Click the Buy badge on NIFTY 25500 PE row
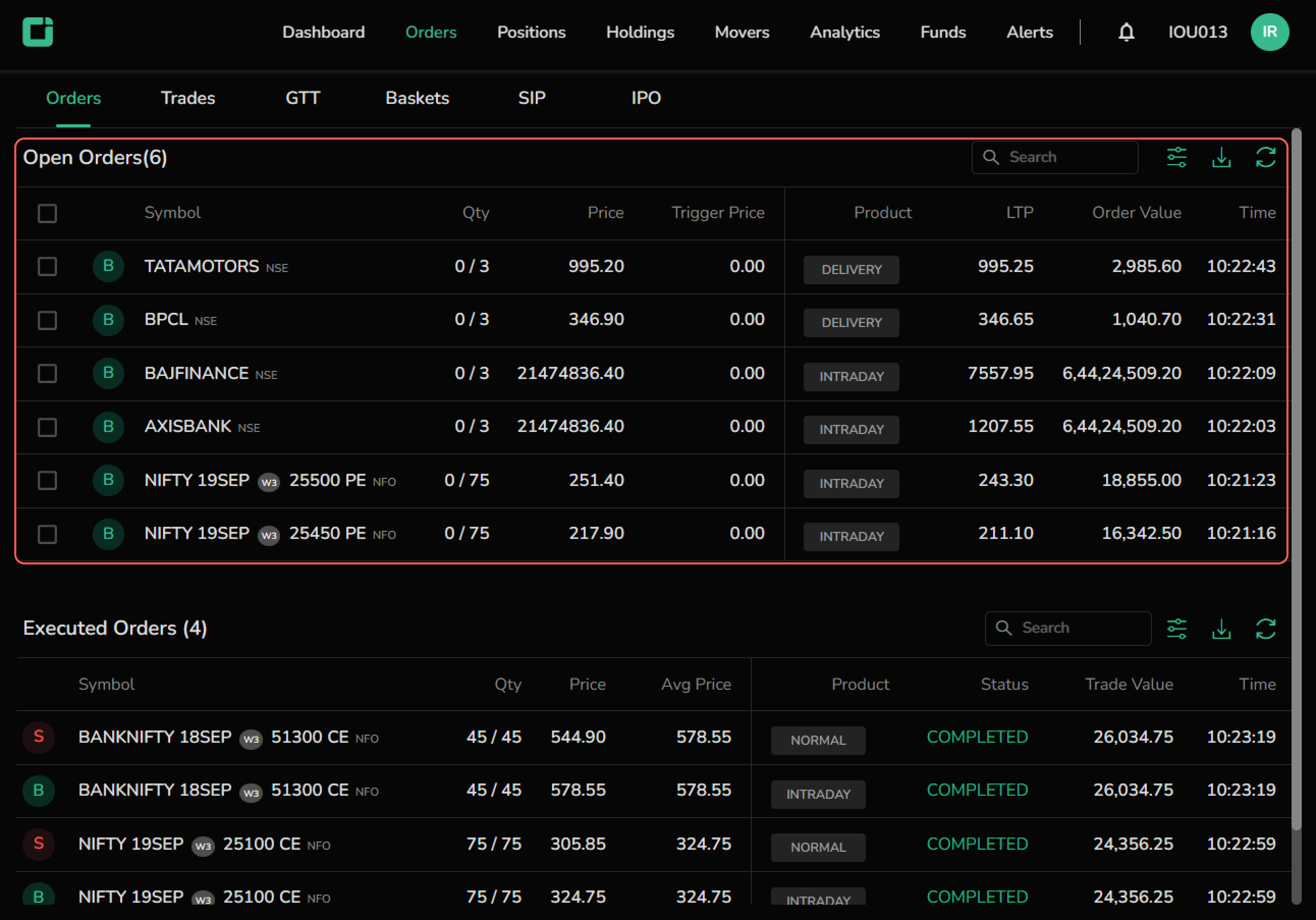Image resolution: width=1316 pixels, height=920 pixels. [108, 480]
